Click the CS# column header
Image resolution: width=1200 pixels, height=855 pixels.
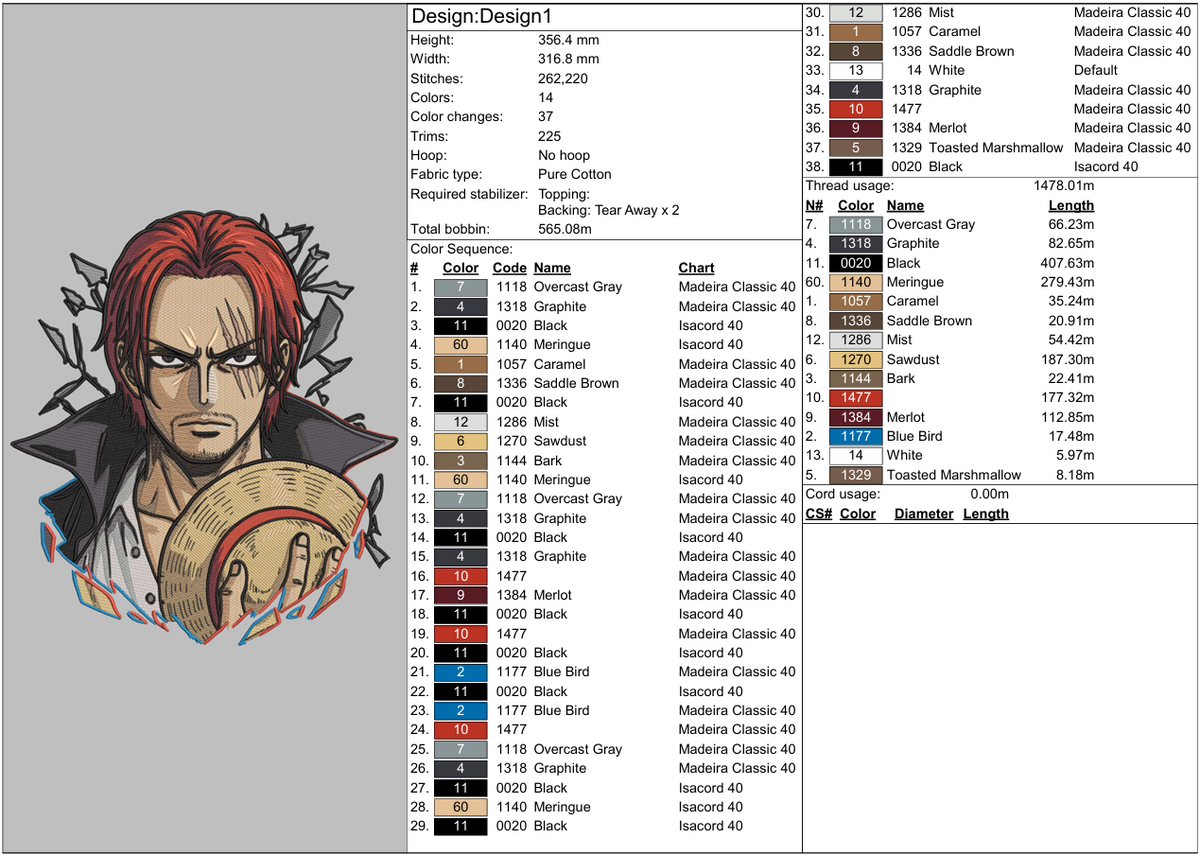pos(819,514)
